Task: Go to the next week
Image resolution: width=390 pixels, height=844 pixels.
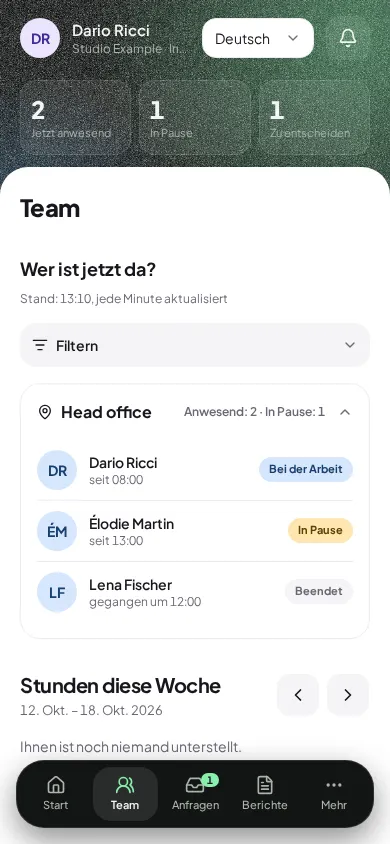Action: click(x=348, y=695)
